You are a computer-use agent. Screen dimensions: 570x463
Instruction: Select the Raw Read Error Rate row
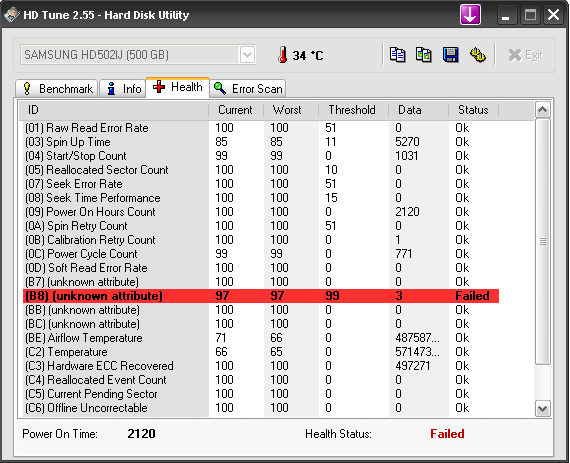tap(261, 128)
